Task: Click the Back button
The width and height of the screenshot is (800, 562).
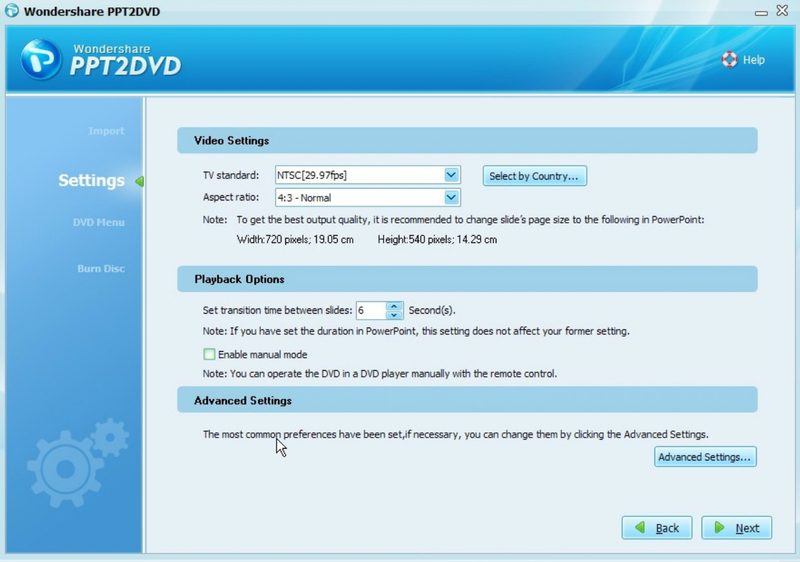Action: point(657,528)
